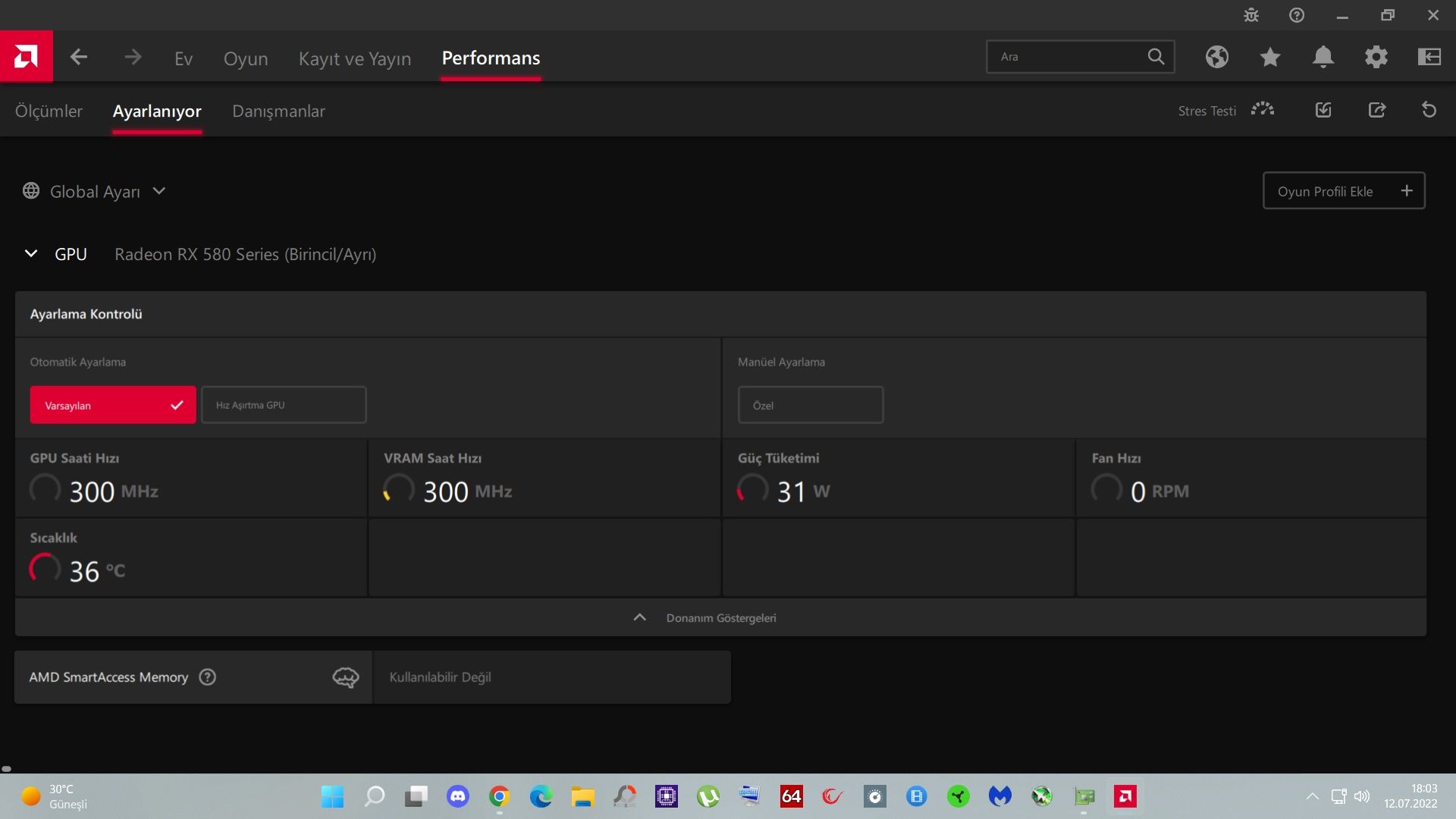
Task: Open the Ölçümler sub-tab
Action: [x=49, y=111]
